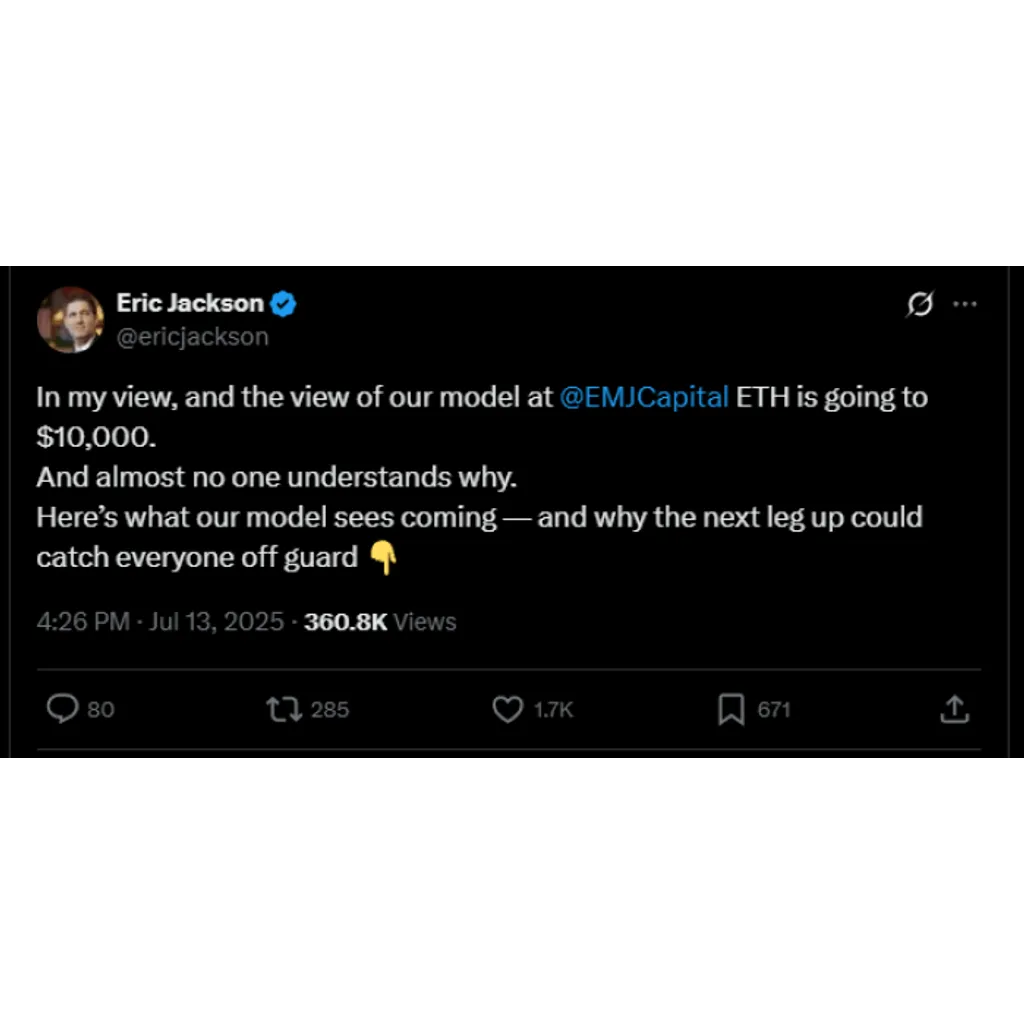Toggle the bookmark icon on this post
The width and height of the screenshot is (1024, 1024).
coord(731,709)
